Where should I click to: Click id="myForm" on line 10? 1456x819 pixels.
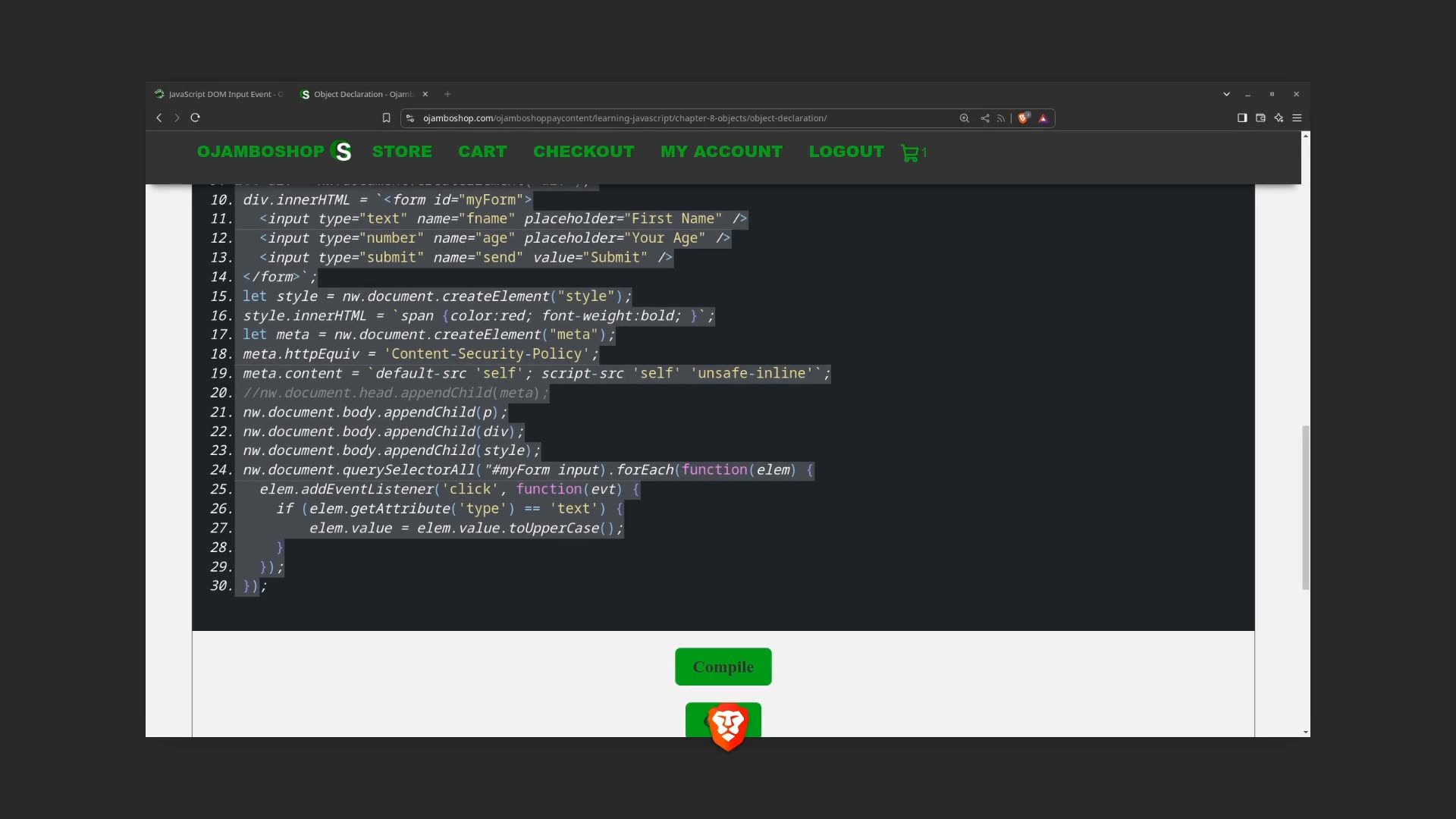click(x=479, y=200)
